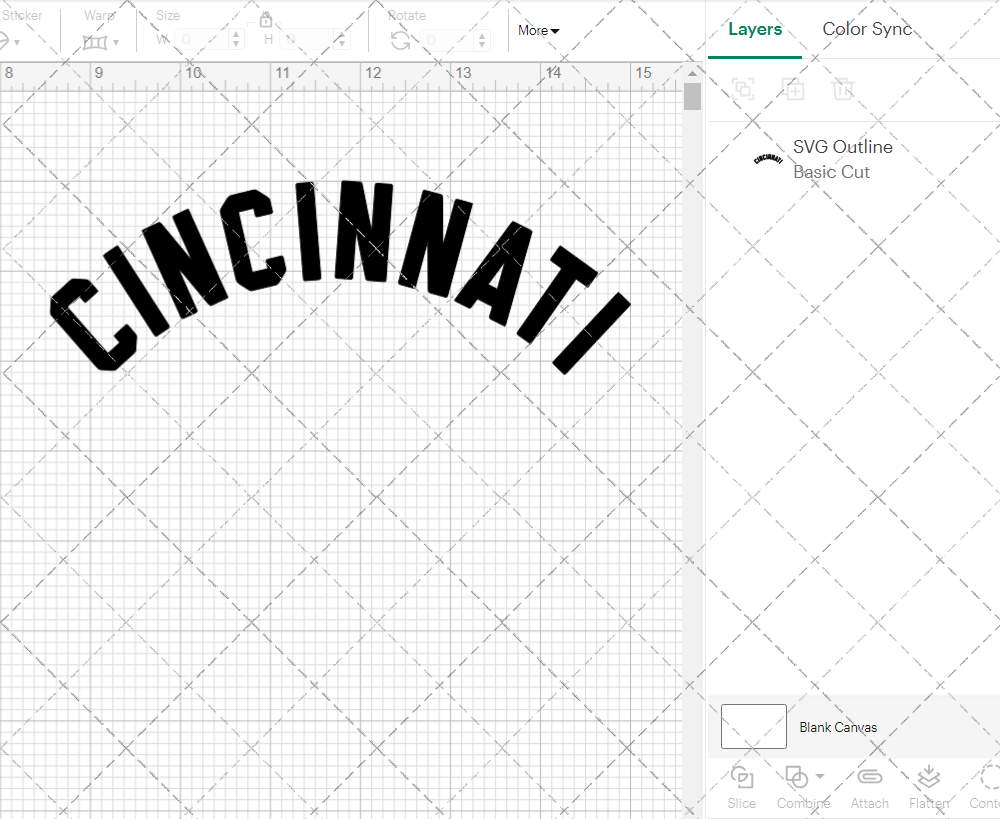Click the canvas vertical scrollbar
This screenshot has height=819, width=1000.
click(691, 95)
